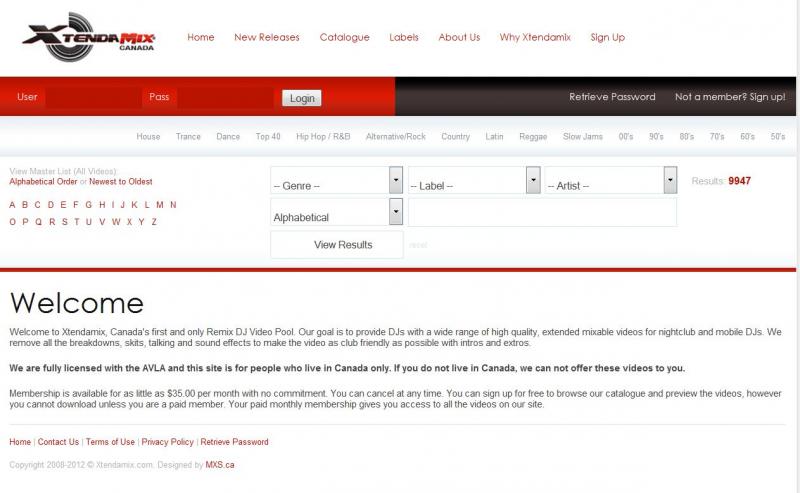This screenshot has width=800, height=493.
Task: Click the View Results button
Action: click(x=337, y=244)
